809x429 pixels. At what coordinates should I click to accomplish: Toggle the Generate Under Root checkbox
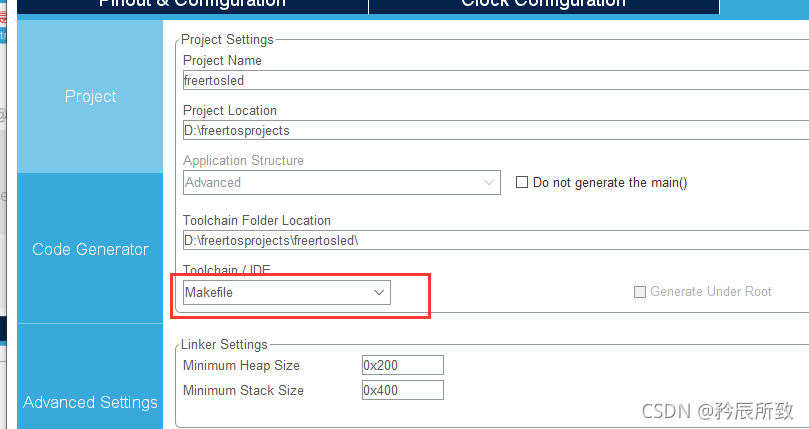pyautogui.click(x=640, y=292)
